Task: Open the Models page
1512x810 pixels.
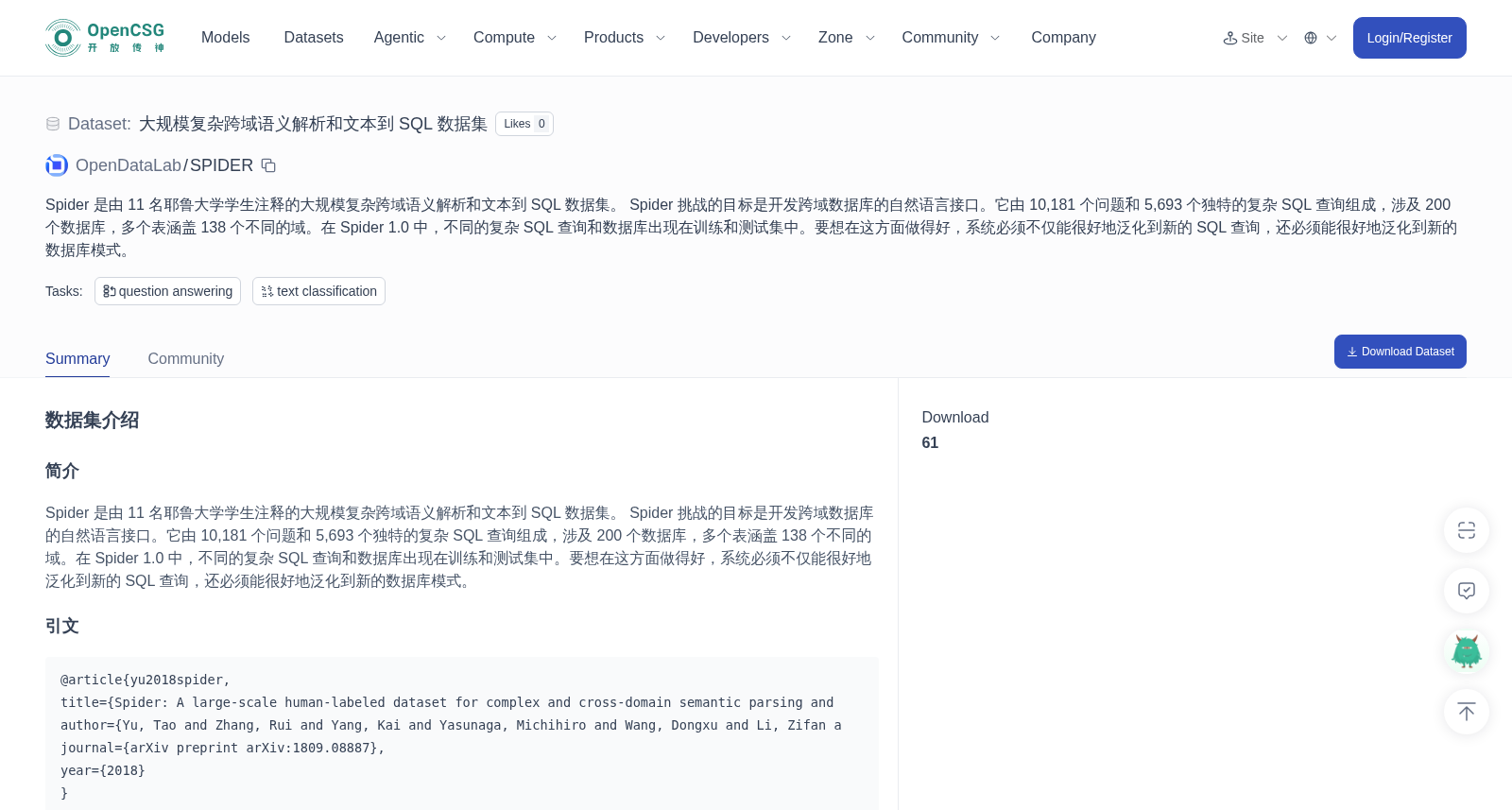Action: coord(226,38)
